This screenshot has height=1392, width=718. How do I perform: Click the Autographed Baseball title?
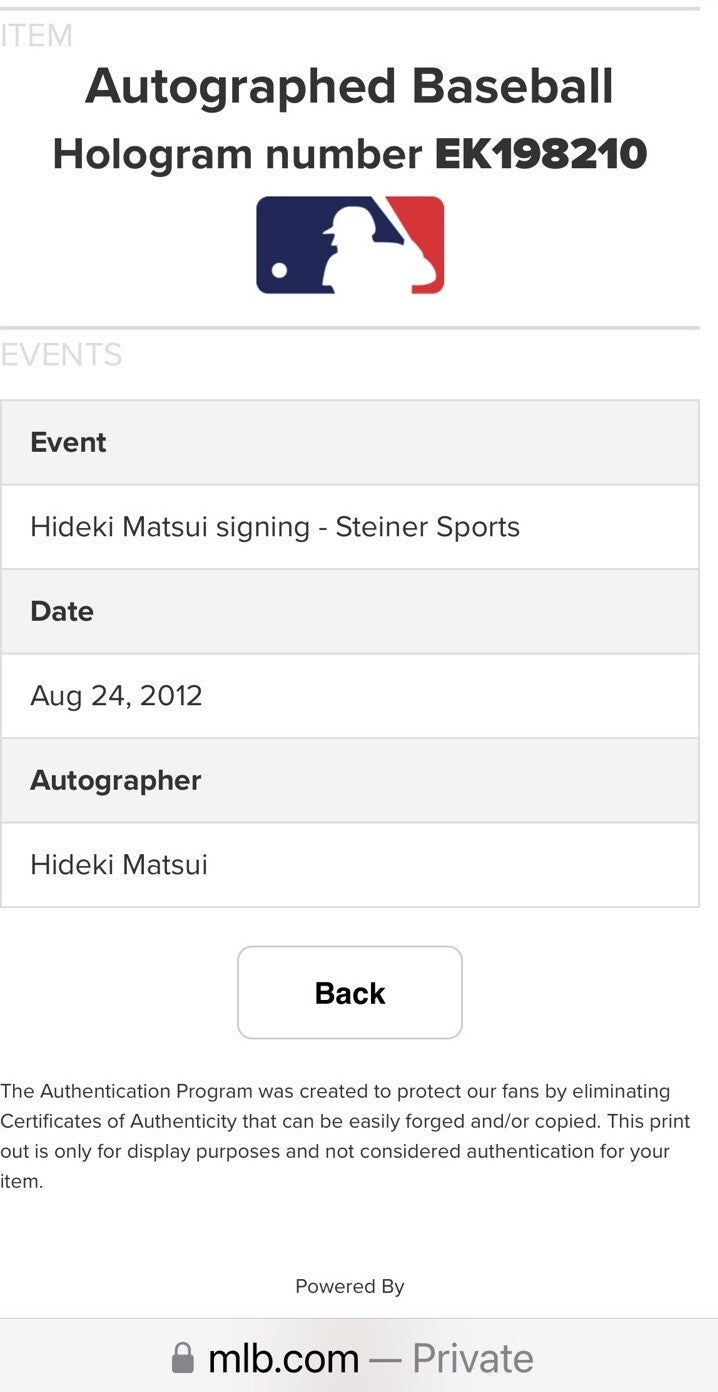pos(349,85)
